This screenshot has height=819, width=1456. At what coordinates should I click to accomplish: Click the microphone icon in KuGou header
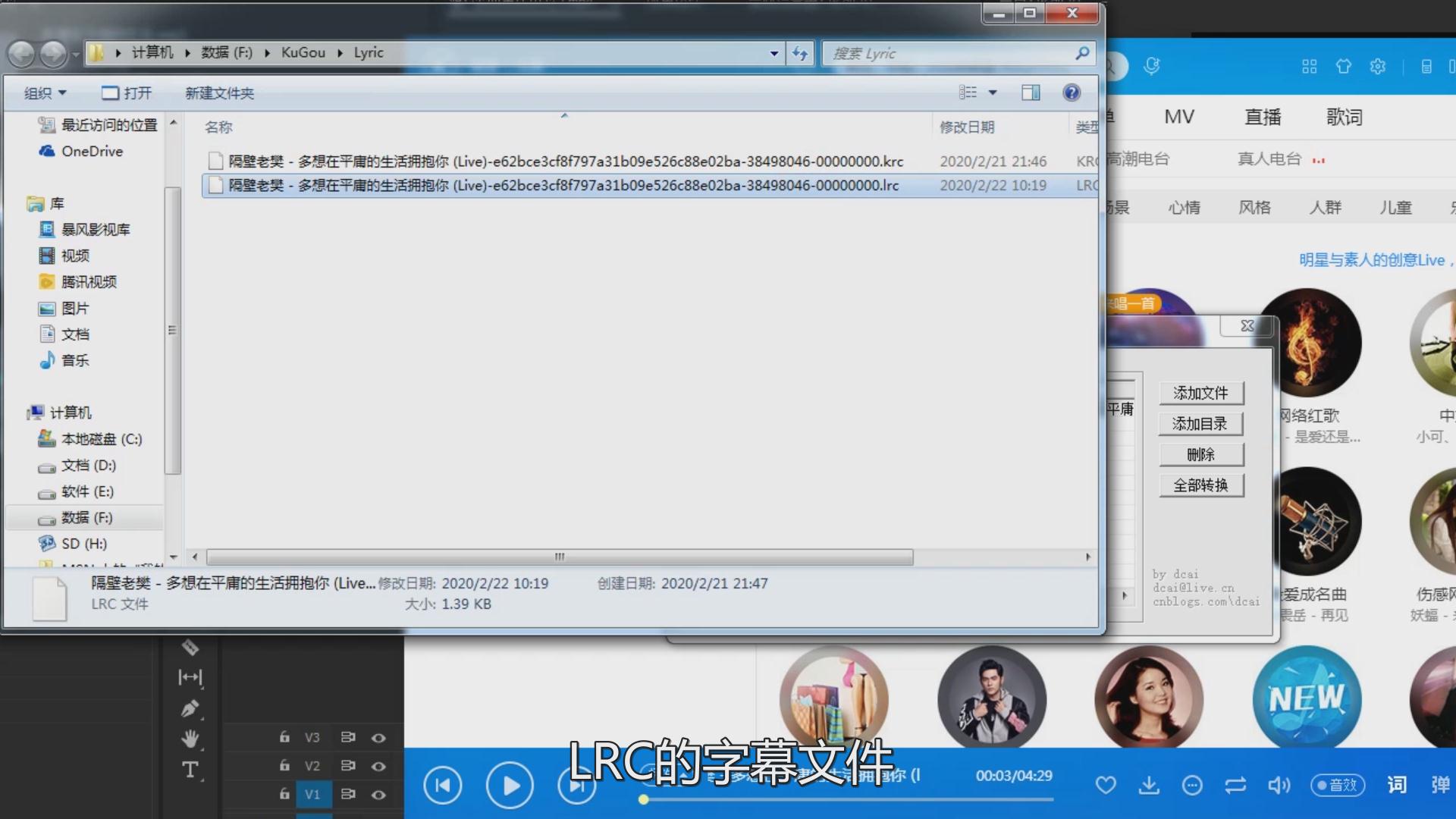point(1152,66)
